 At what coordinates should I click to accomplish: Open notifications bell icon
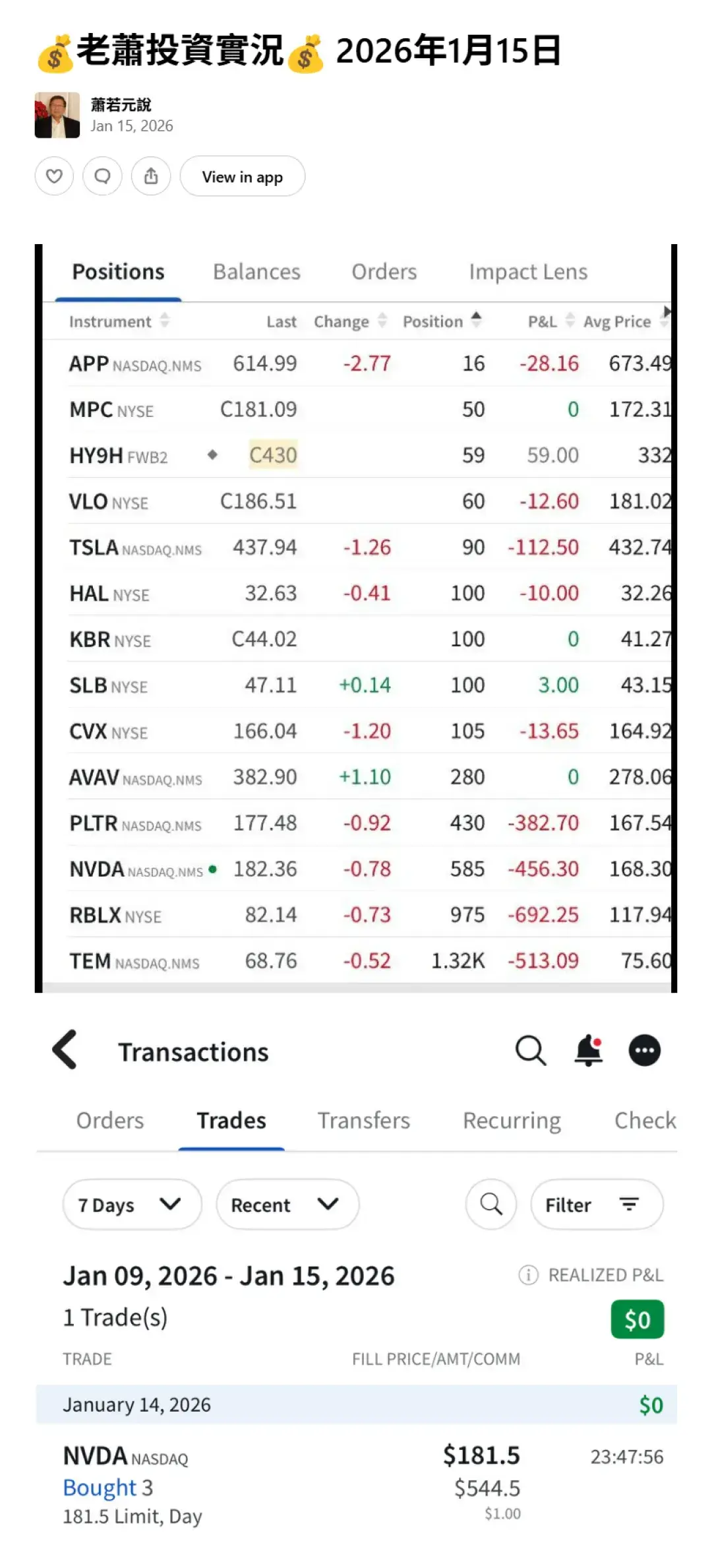point(589,1050)
